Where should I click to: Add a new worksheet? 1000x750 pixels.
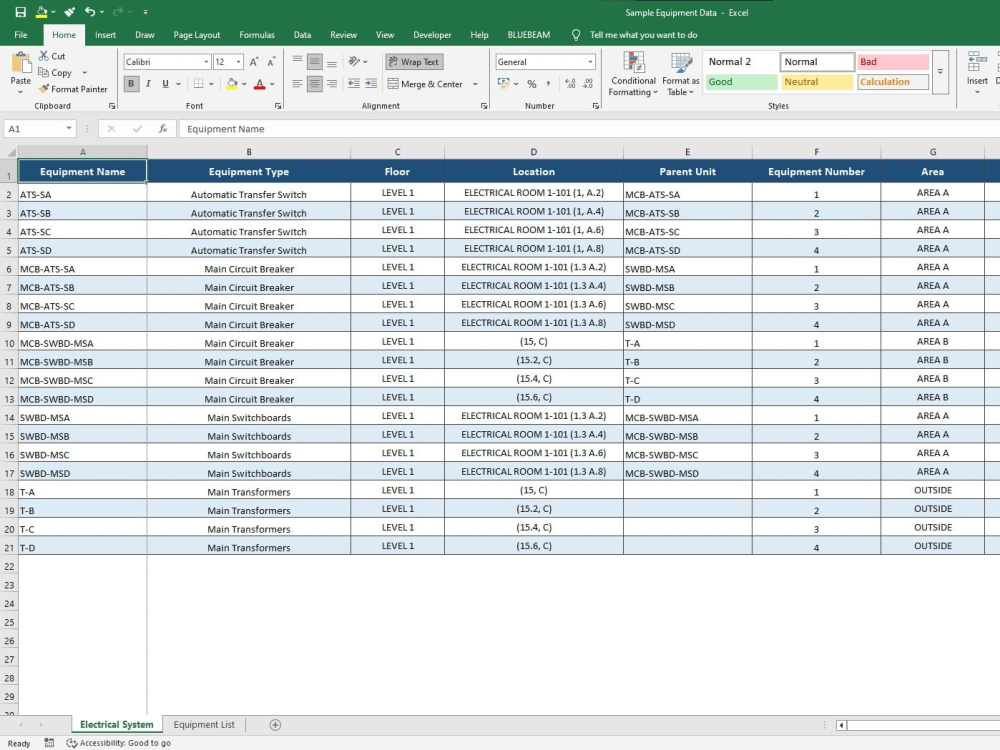[x=274, y=725]
